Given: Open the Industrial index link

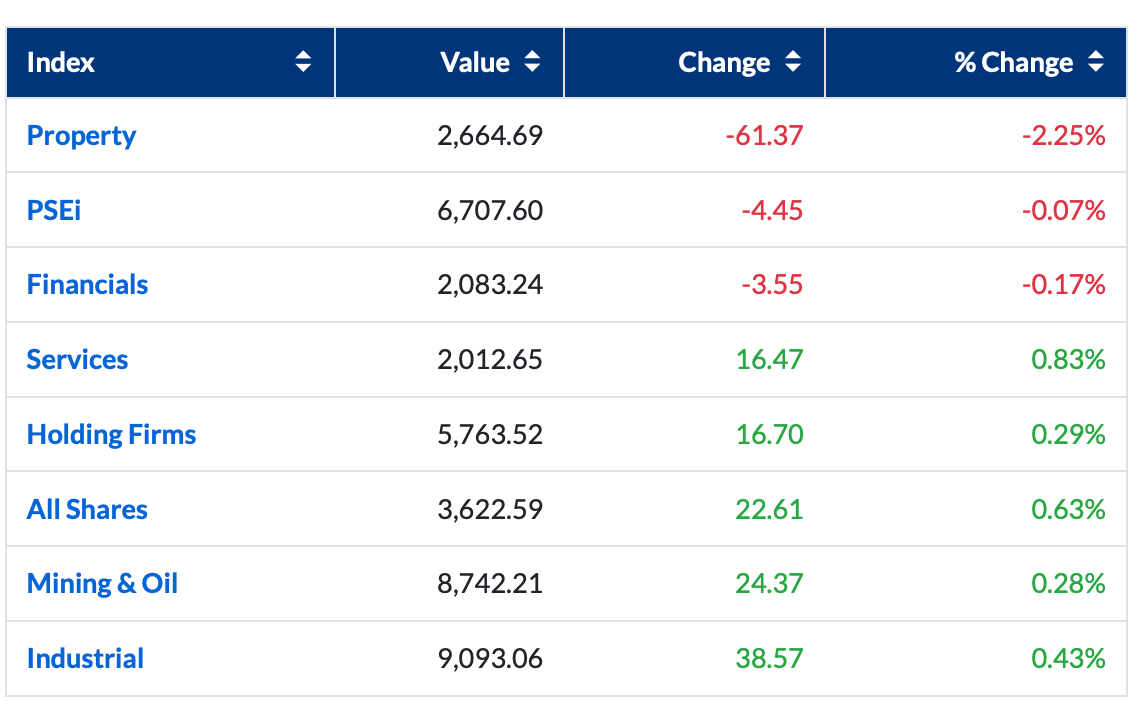Looking at the screenshot, I should 85,659.
